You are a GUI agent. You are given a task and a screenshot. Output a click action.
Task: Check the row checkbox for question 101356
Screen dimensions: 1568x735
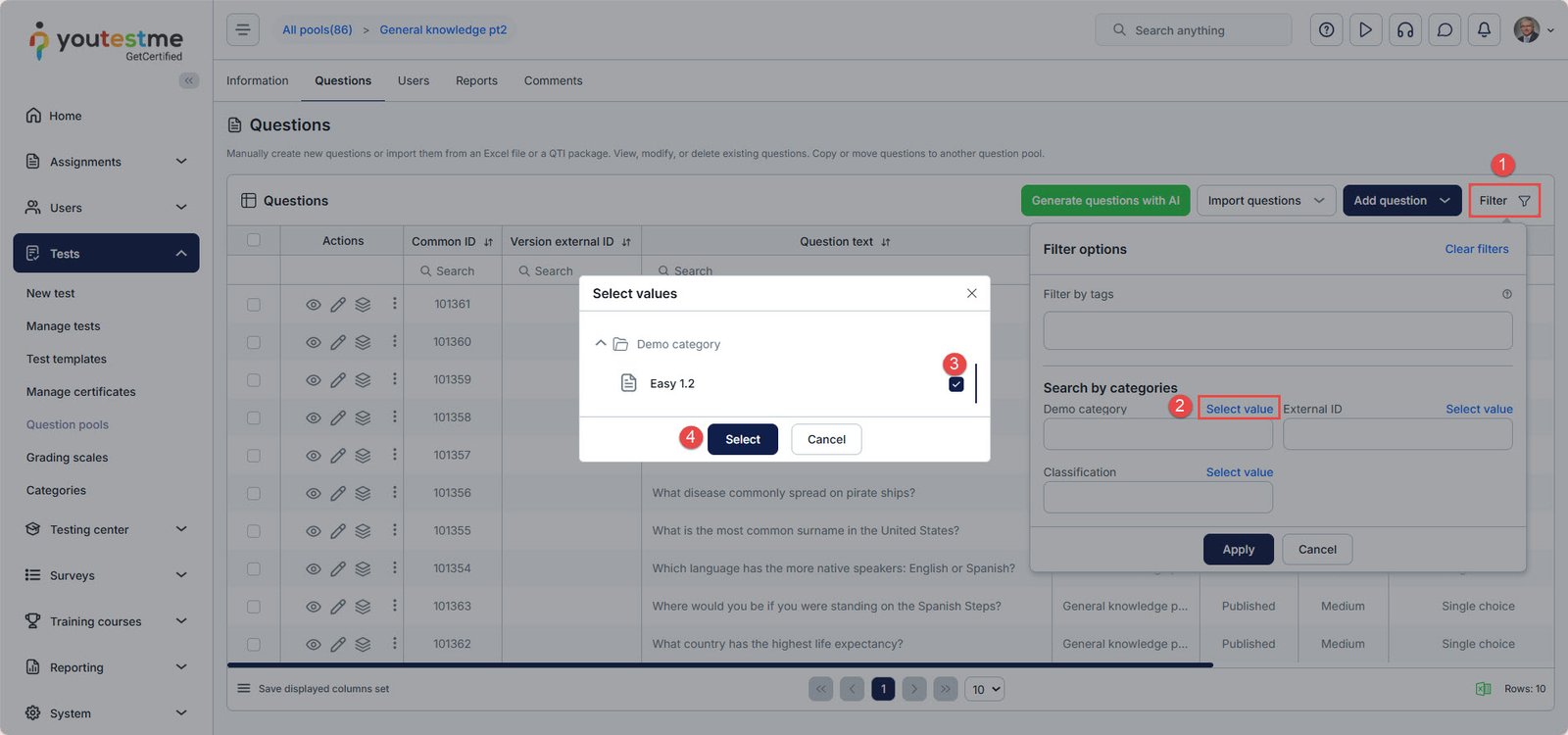(x=254, y=493)
